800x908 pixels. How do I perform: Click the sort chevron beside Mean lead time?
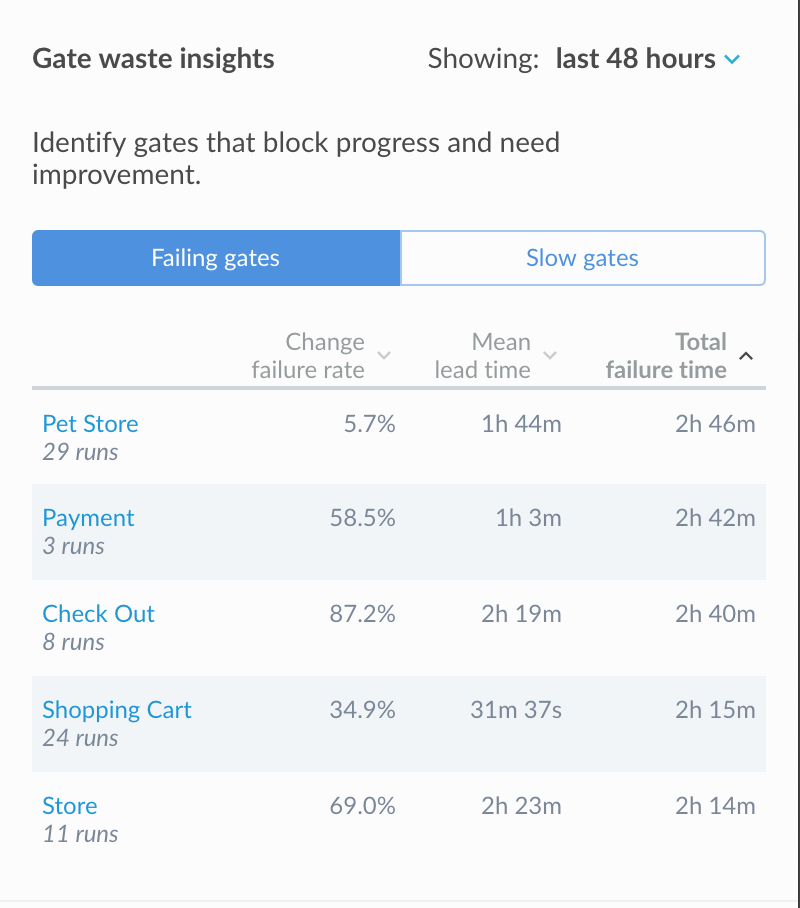[x=550, y=355]
